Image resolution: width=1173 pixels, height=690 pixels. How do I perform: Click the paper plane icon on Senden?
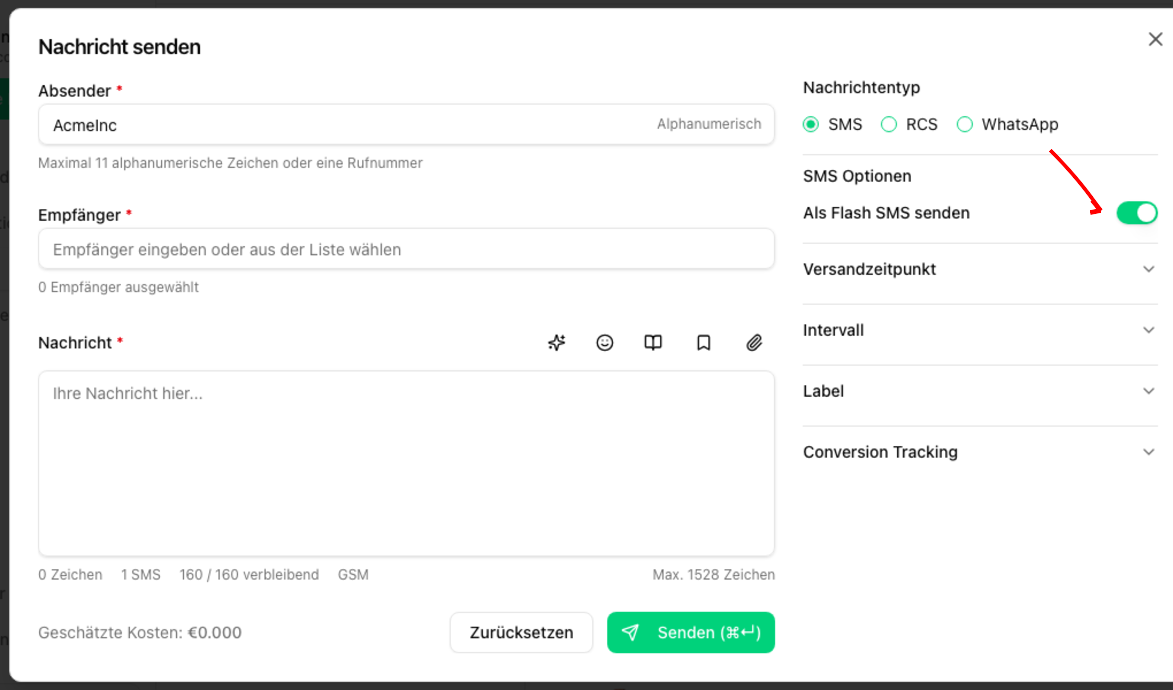pos(631,632)
